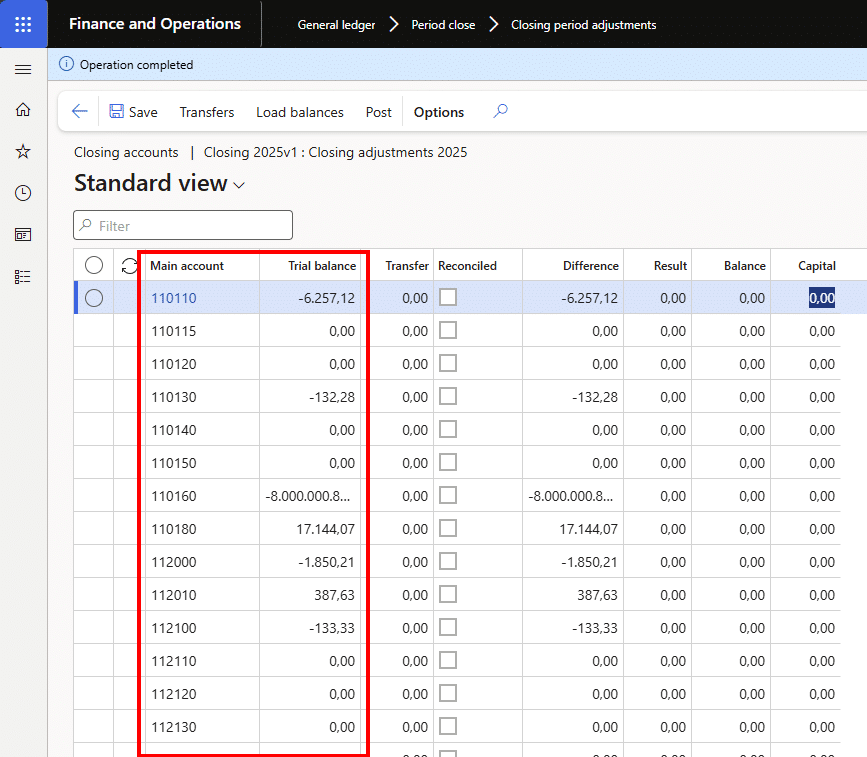Check Reconciled for account 112130
The width and height of the screenshot is (867, 757).
coord(448,726)
